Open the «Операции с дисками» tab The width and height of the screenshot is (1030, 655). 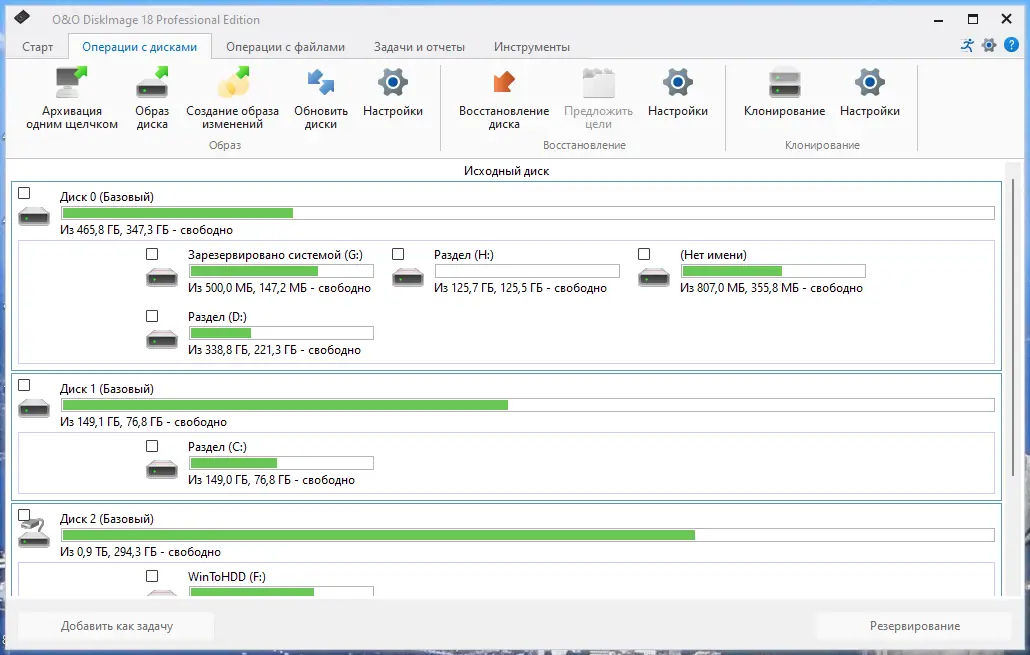[x=139, y=47]
